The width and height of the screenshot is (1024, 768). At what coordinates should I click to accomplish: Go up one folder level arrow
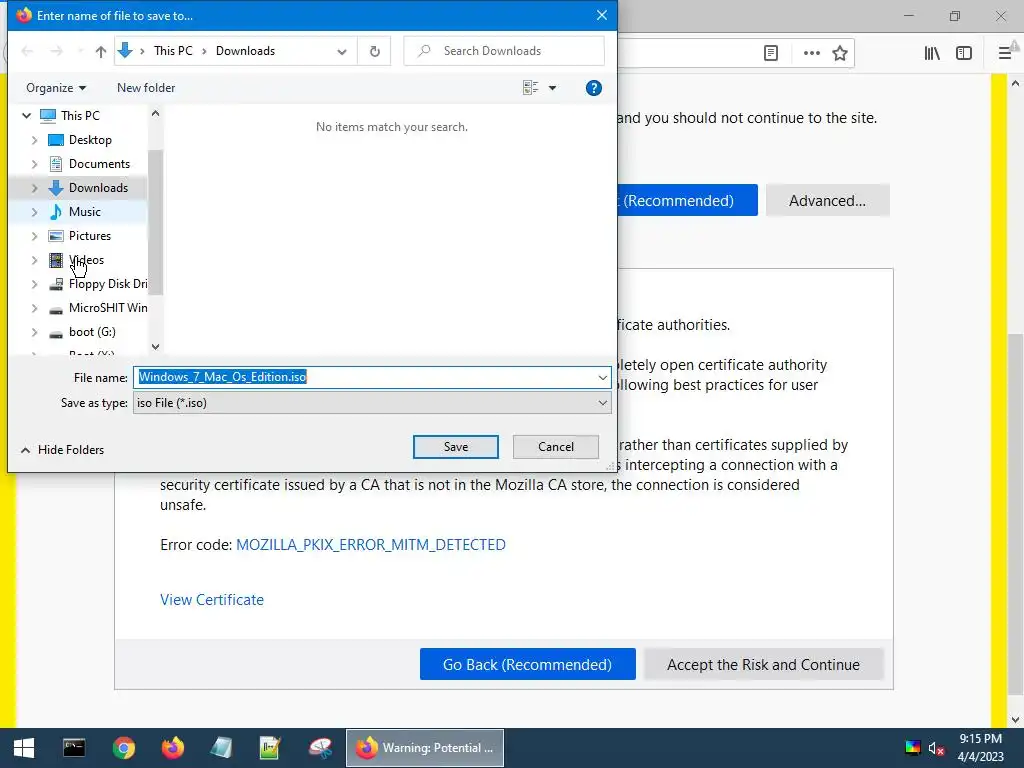(101, 51)
